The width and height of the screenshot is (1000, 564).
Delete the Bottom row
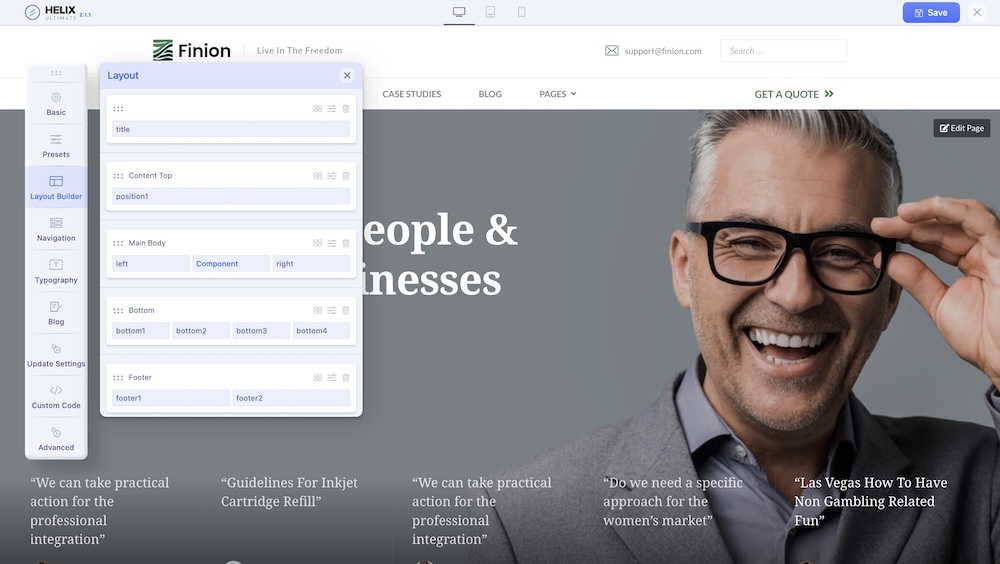(x=346, y=311)
